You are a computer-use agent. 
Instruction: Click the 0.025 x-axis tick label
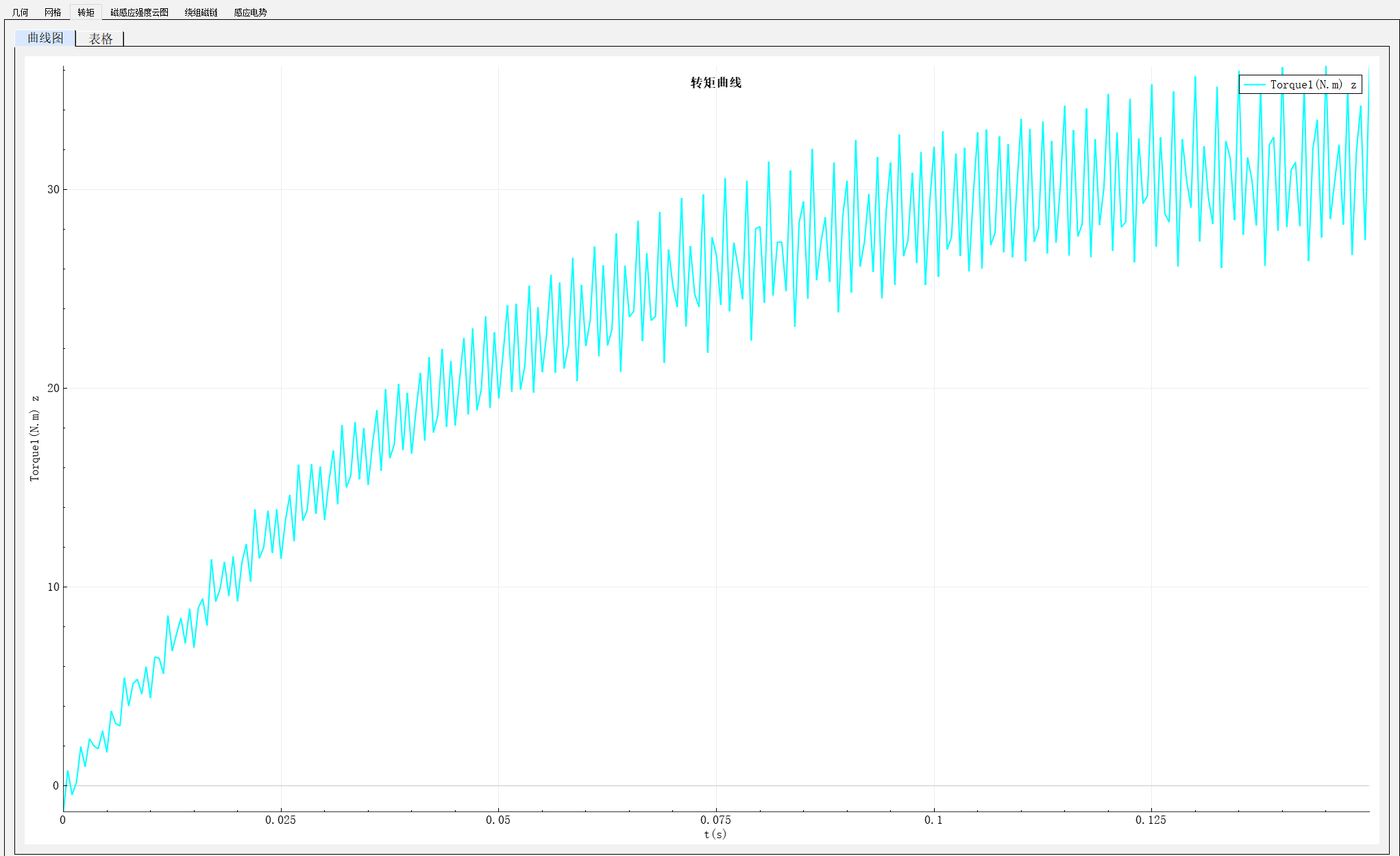280,820
